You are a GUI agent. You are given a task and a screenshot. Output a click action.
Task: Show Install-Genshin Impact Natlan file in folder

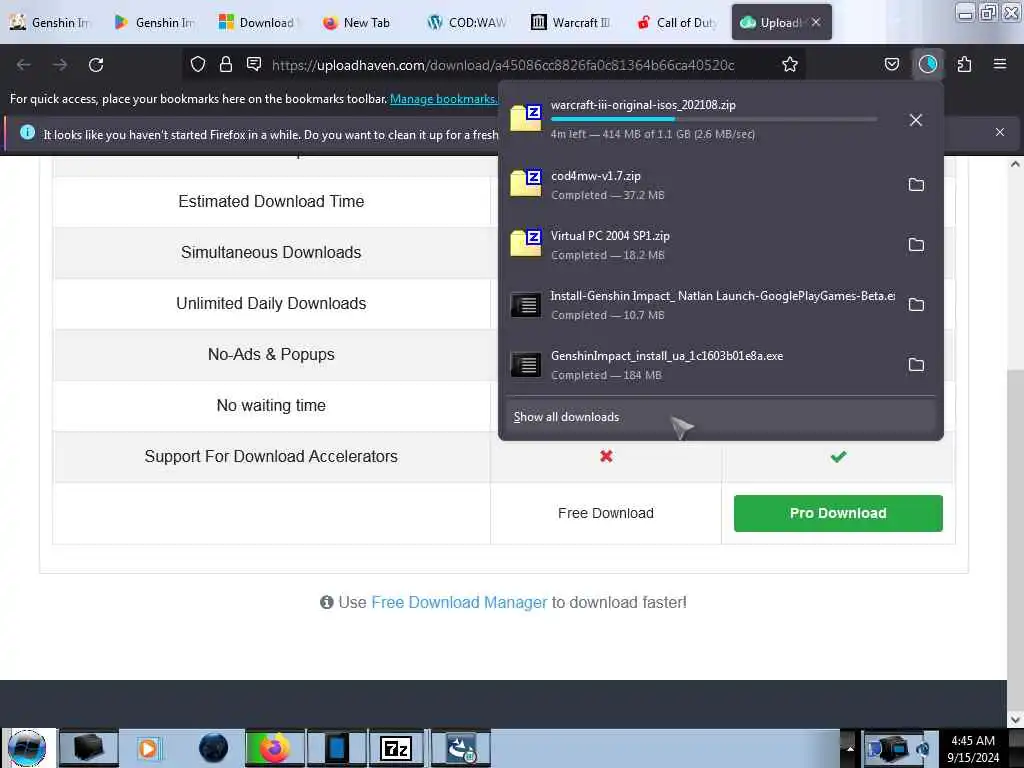[916, 305]
